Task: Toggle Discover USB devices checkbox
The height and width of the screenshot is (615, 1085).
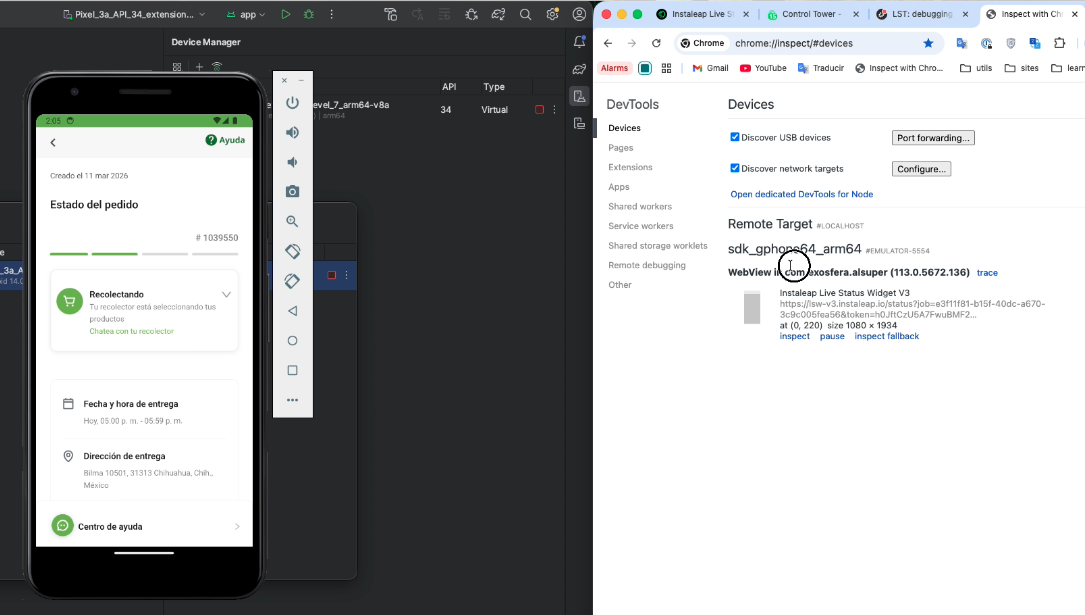Action: 735,137
